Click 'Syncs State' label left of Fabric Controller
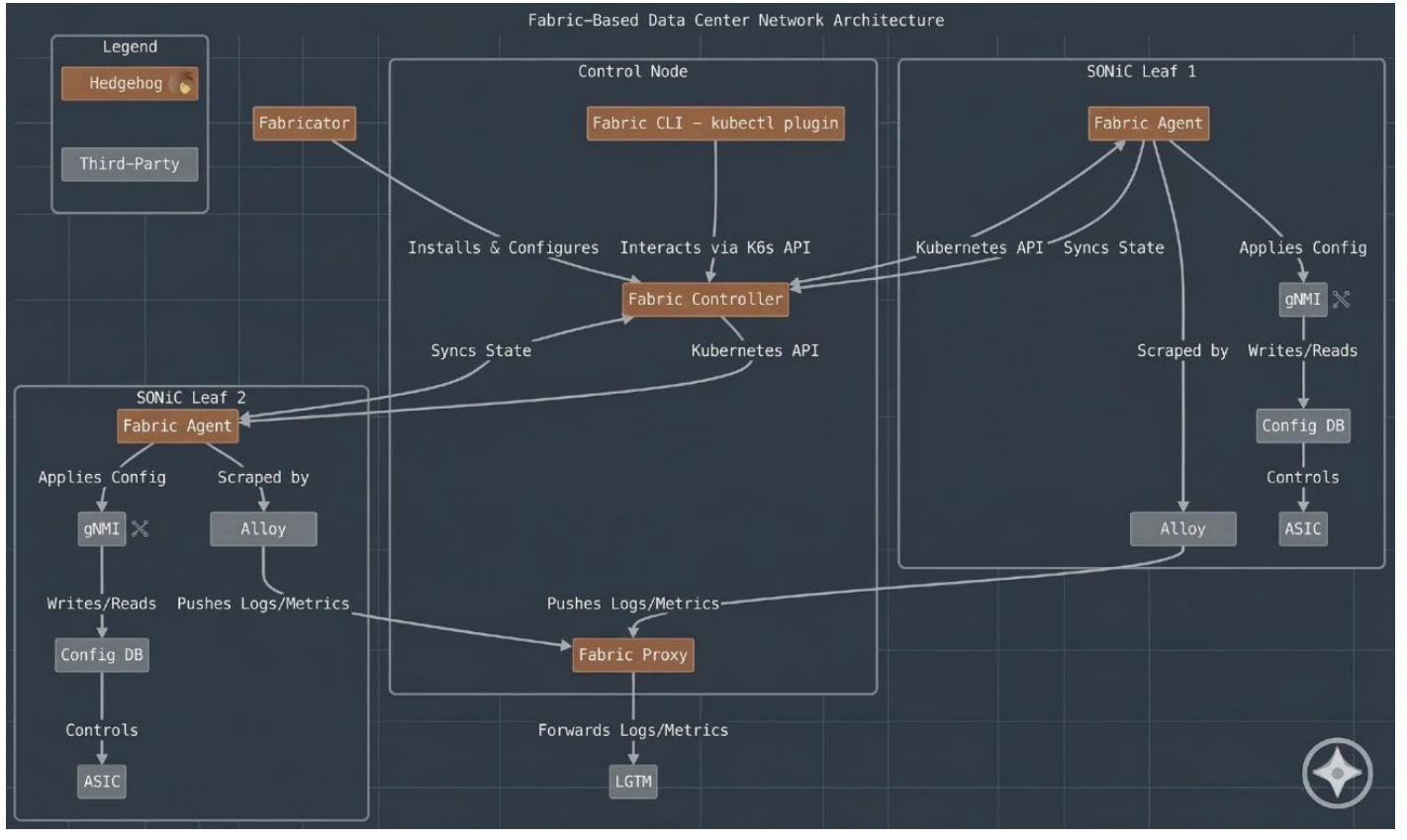This screenshot has width=1407, height=840. (481, 350)
